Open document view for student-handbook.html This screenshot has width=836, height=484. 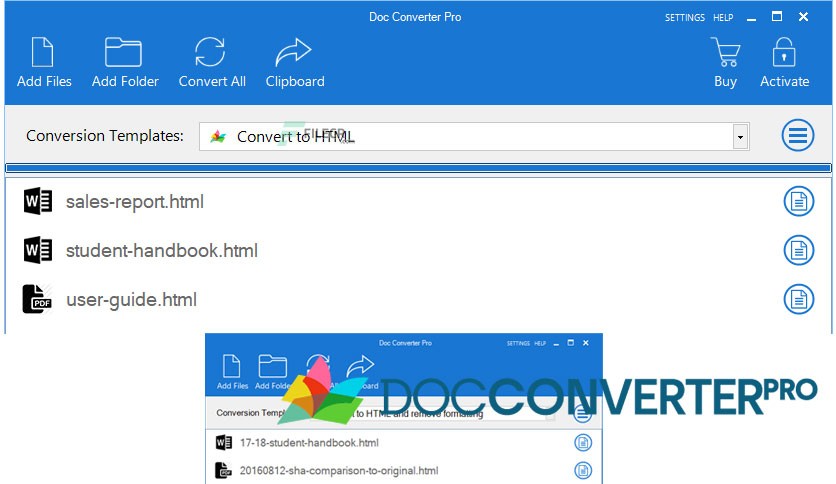[798, 250]
